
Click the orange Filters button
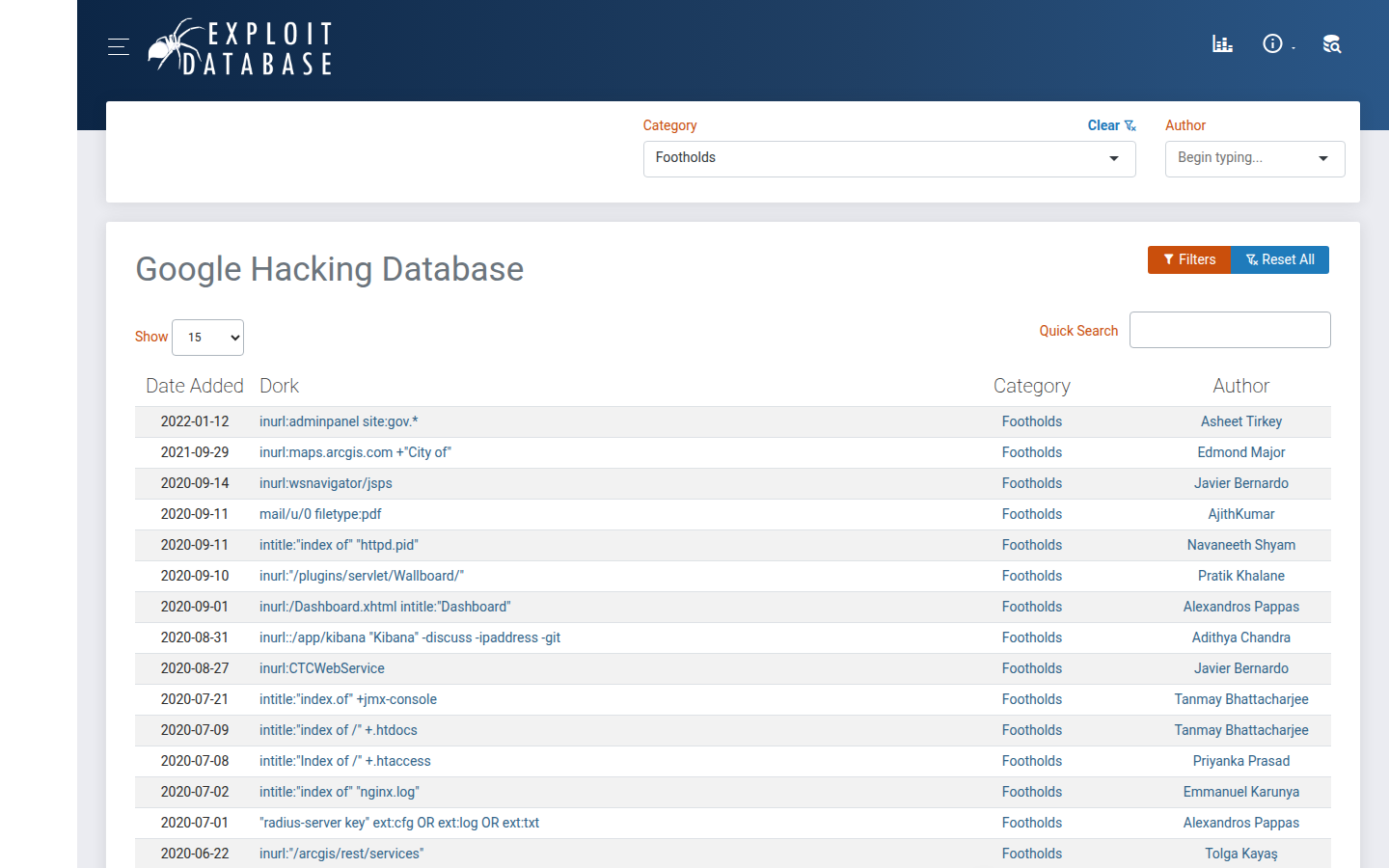(1189, 259)
